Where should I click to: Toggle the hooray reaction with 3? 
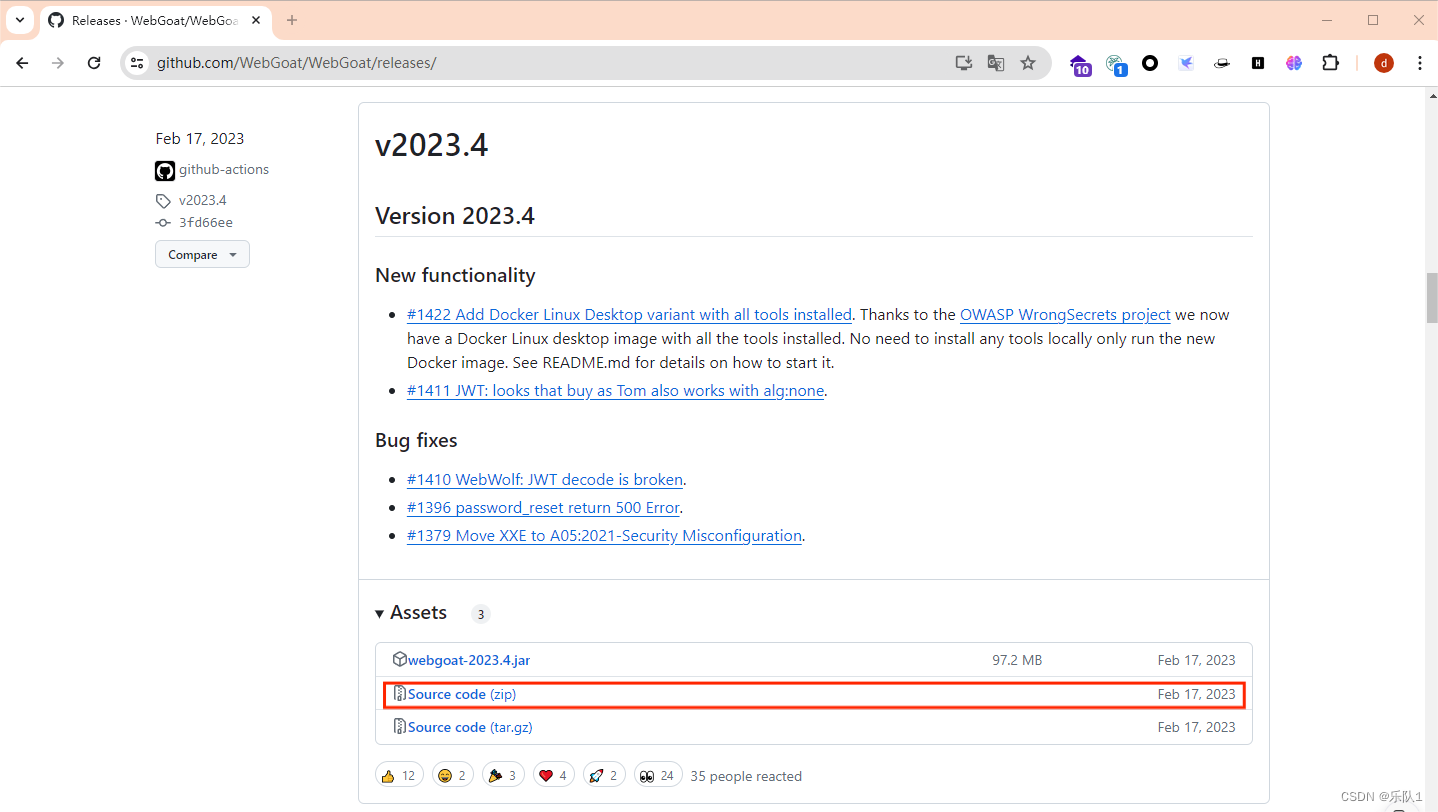[x=503, y=775]
